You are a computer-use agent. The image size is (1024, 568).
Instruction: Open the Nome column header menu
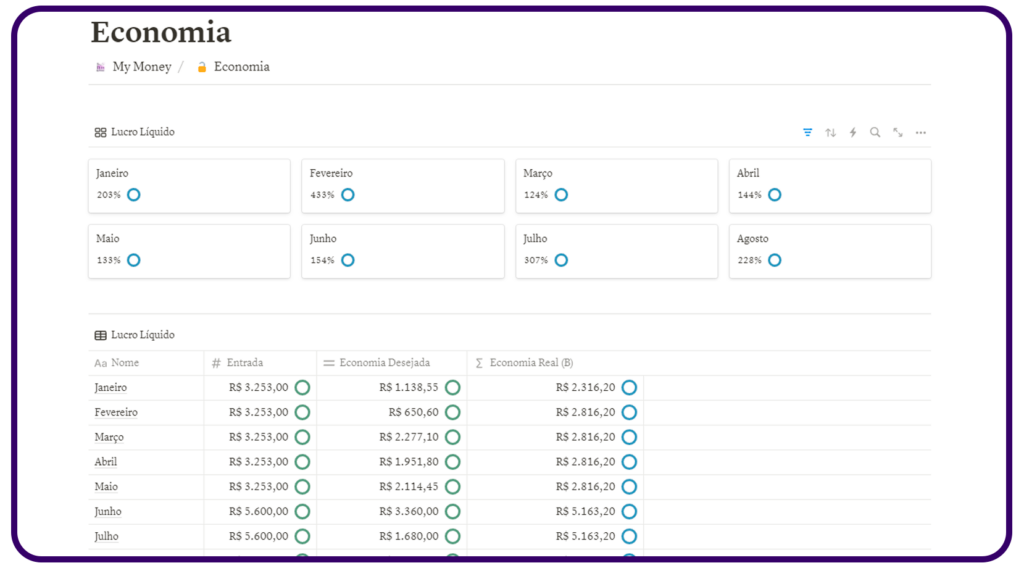(x=124, y=363)
